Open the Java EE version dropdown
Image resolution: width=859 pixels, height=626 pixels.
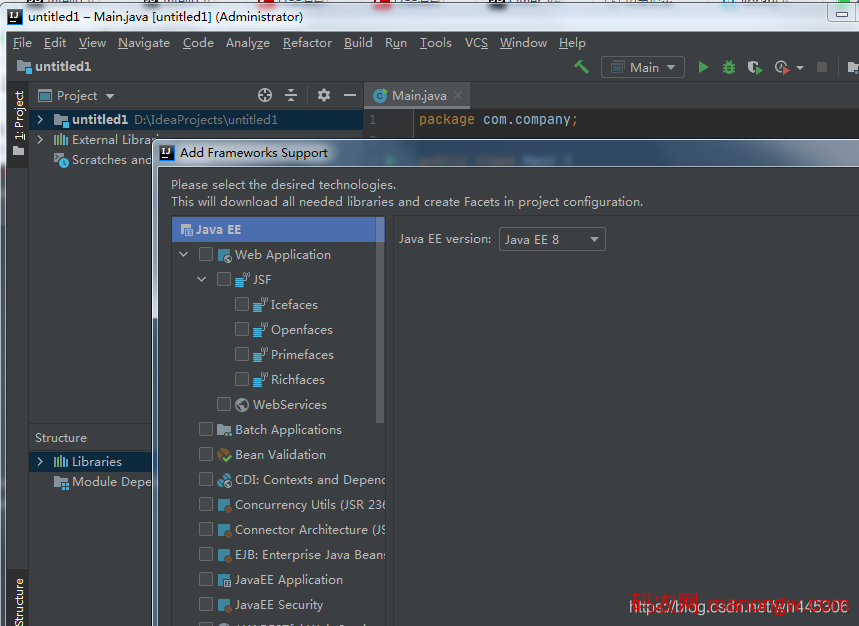click(552, 239)
